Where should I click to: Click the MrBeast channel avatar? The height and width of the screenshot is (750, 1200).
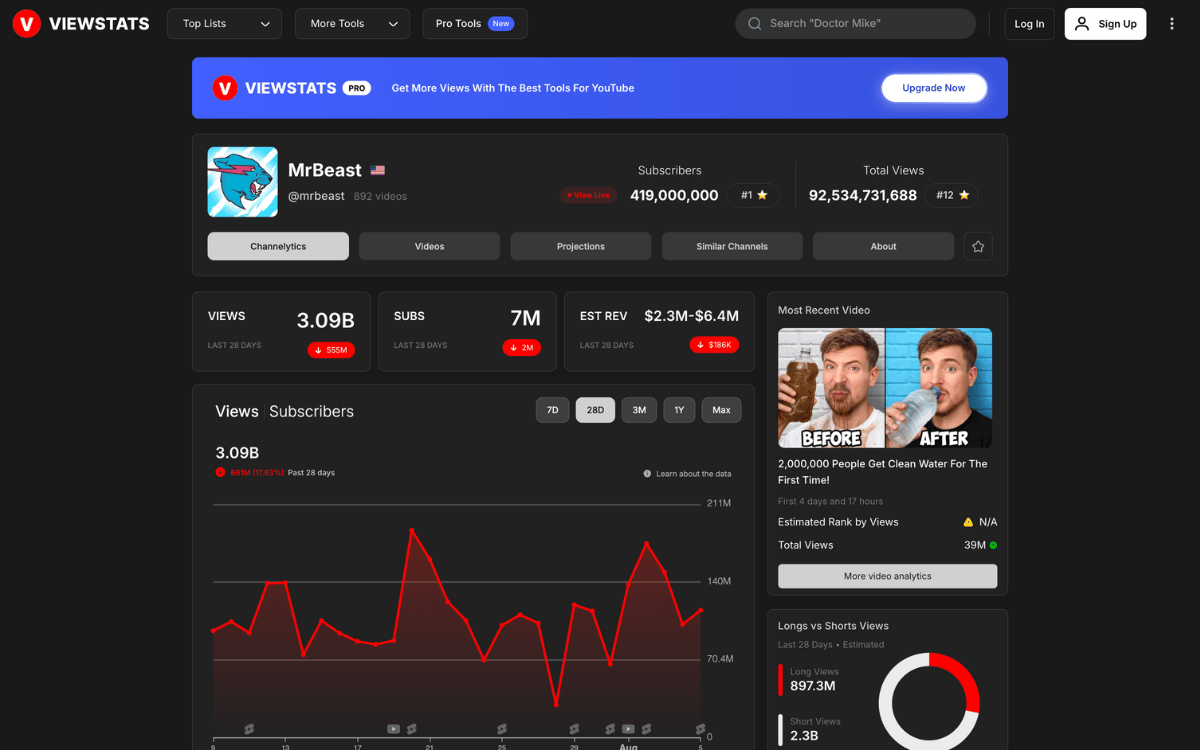point(243,182)
